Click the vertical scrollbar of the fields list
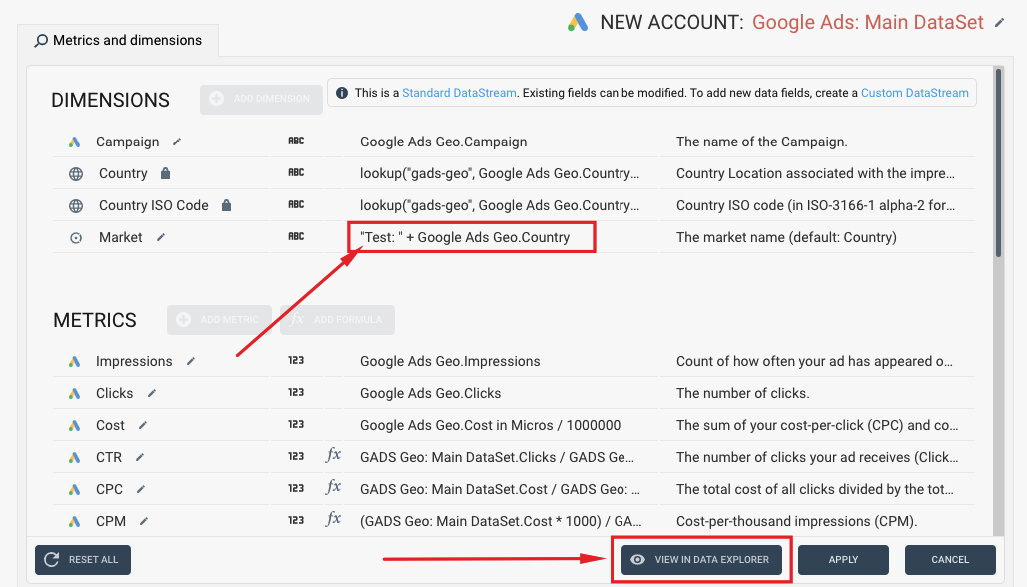The height and width of the screenshot is (587, 1027). tap(998, 164)
